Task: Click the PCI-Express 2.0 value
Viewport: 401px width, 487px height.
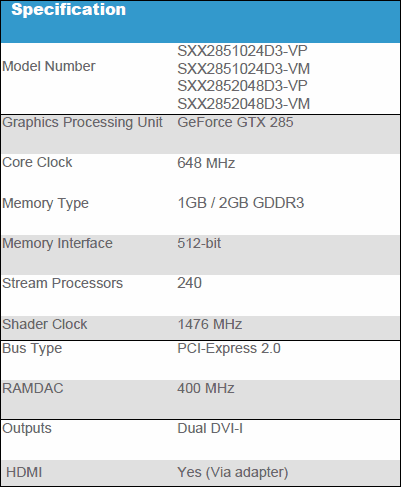Action: (229, 349)
